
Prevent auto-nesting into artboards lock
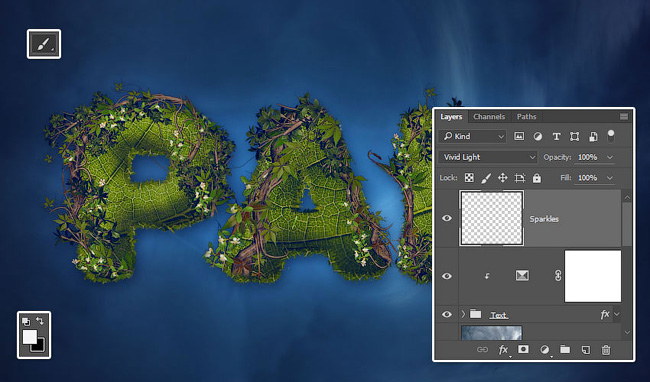[519, 178]
